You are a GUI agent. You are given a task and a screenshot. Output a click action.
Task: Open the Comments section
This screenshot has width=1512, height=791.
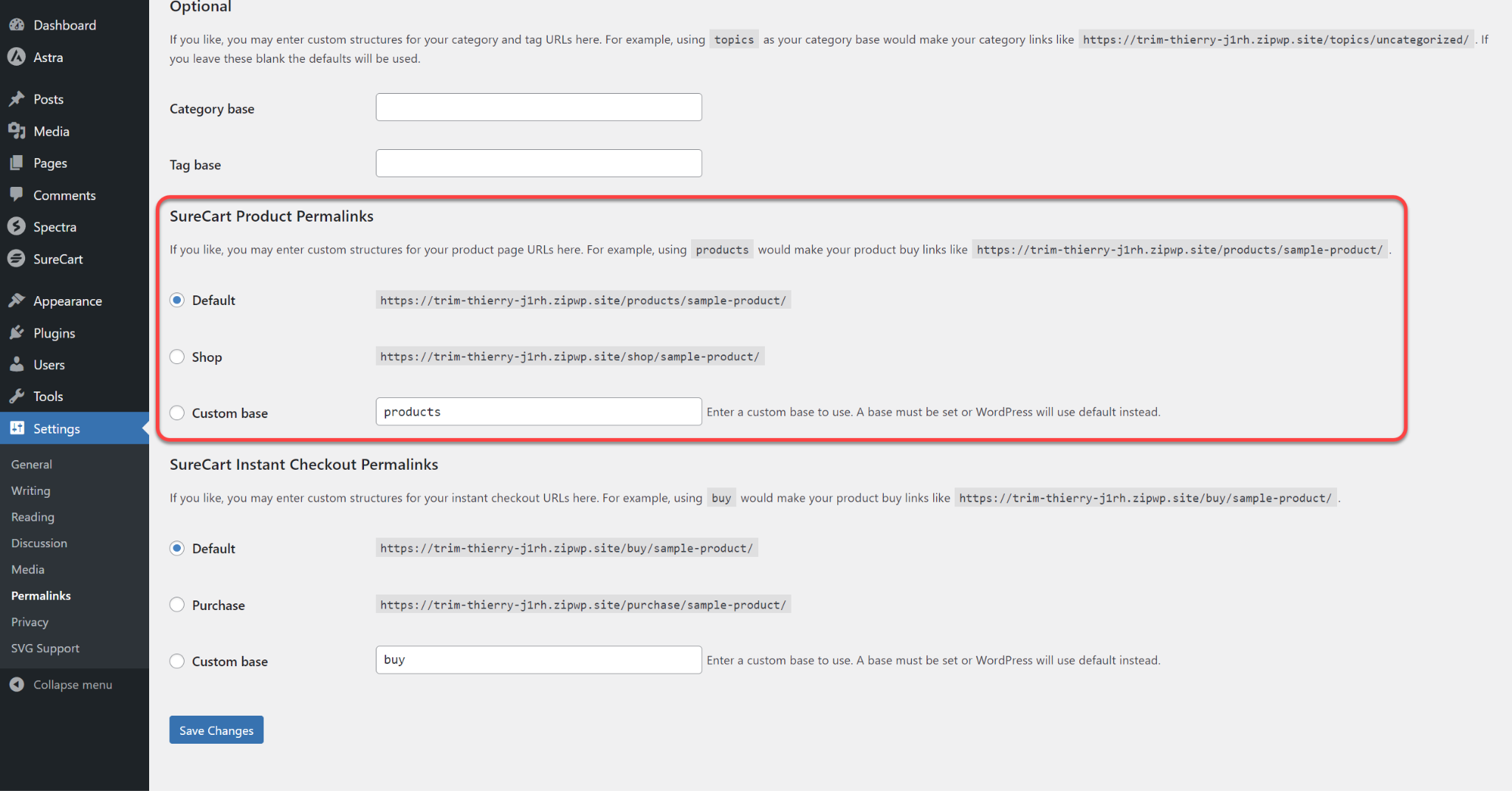(x=64, y=194)
